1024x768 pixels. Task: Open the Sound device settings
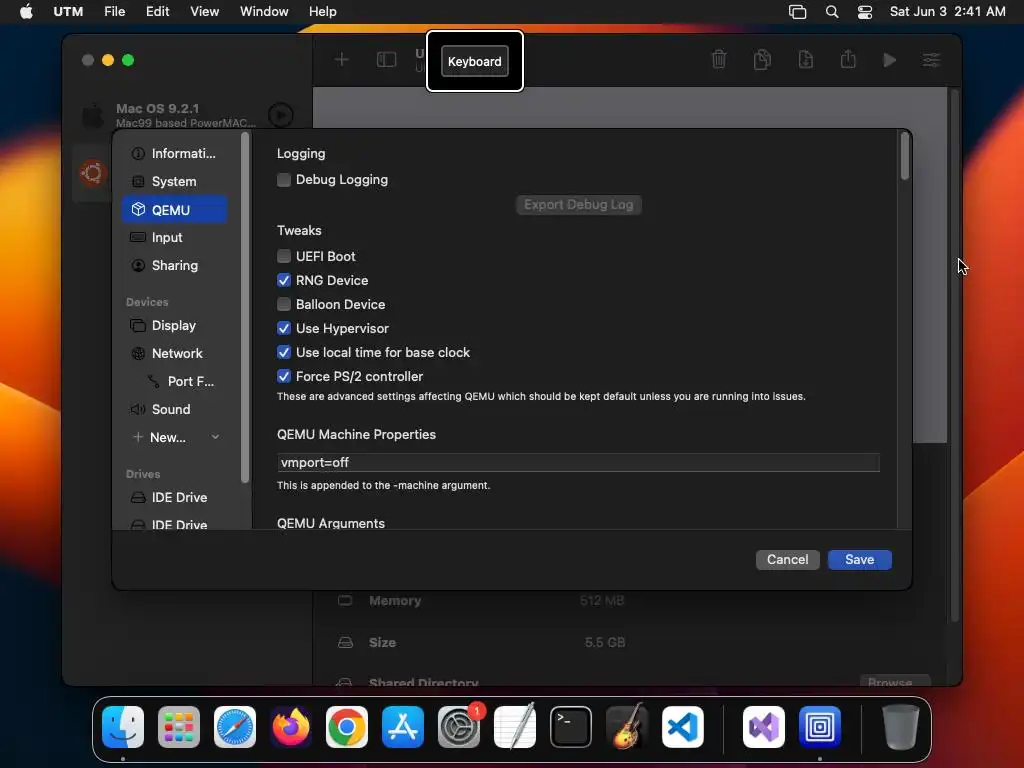pyautogui.click(x=174, y=409)
